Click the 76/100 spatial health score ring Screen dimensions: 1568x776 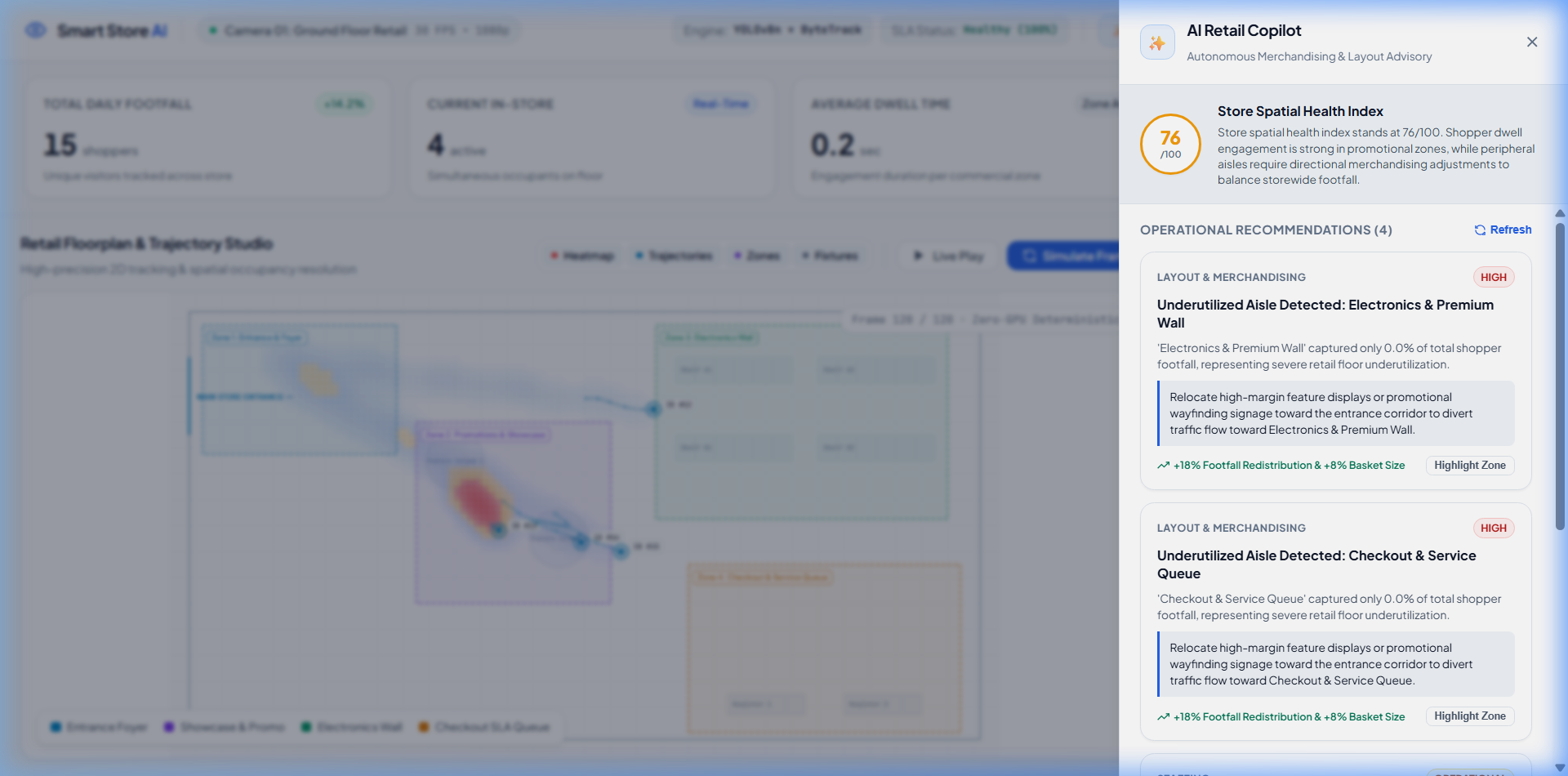click(1170, 144)
